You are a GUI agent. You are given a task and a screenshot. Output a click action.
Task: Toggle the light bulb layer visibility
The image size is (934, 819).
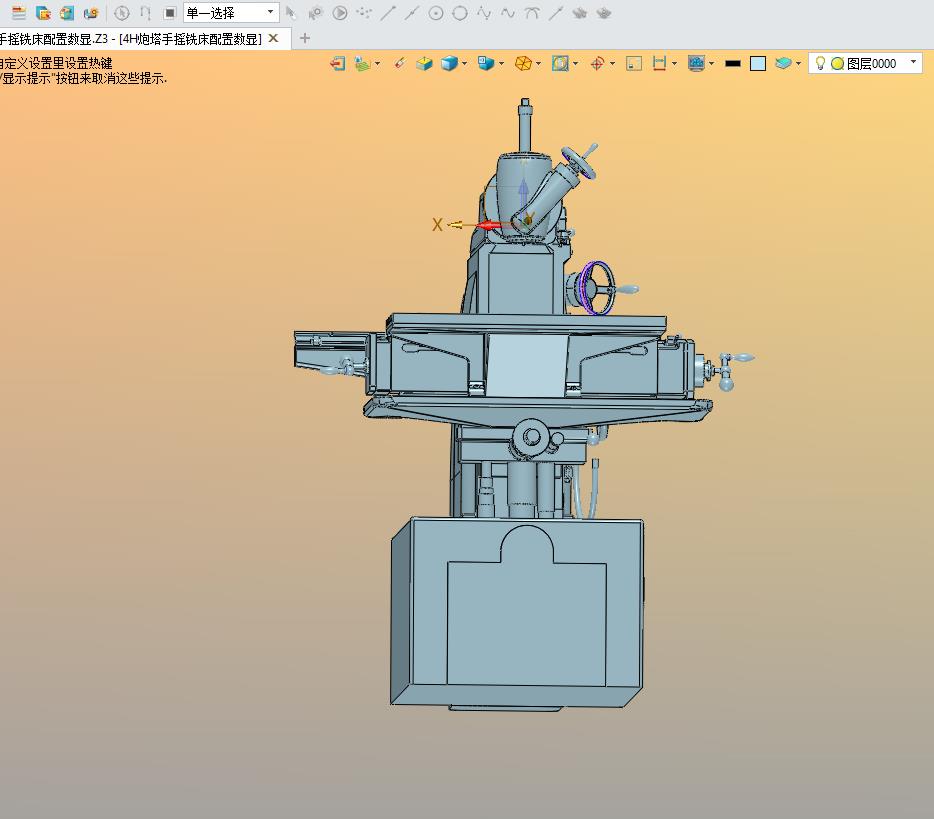(820, 63)
